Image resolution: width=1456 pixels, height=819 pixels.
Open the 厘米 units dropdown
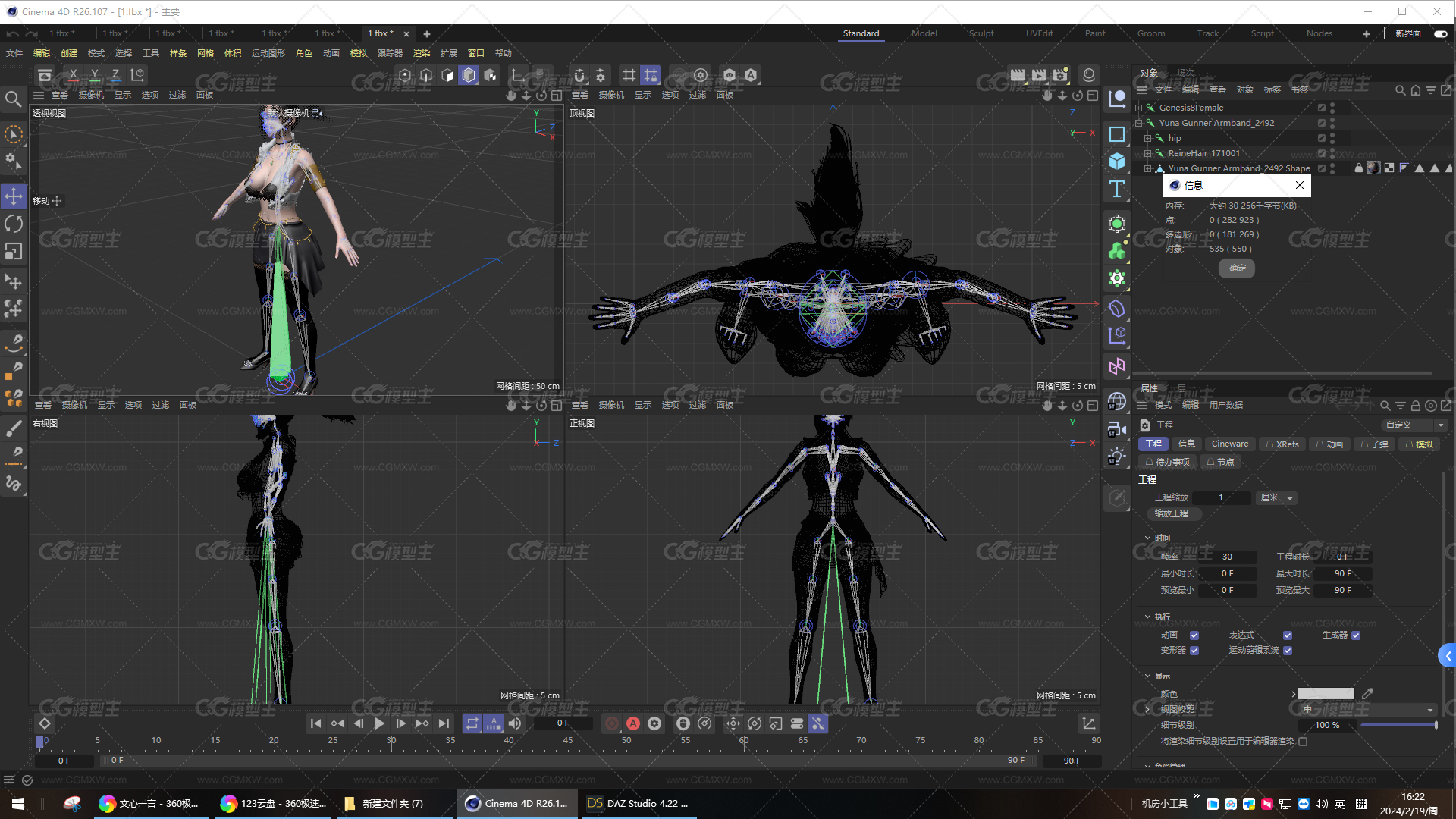1277,498
